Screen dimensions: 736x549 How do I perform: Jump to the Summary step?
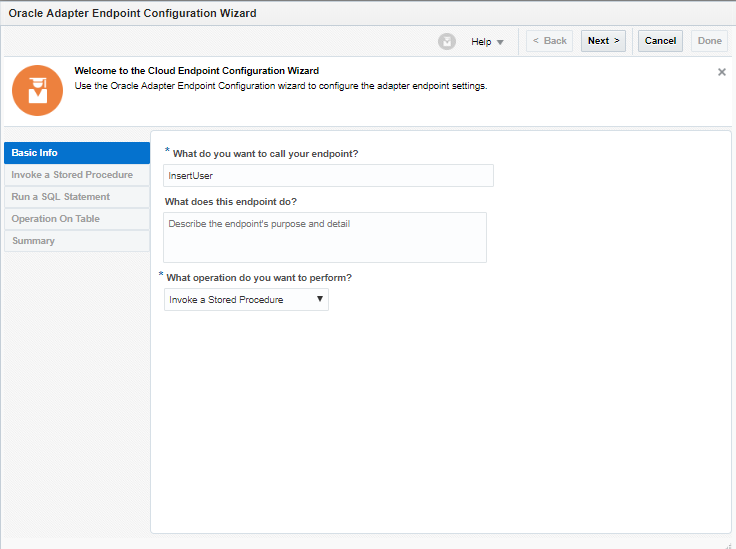pos(77,241)
